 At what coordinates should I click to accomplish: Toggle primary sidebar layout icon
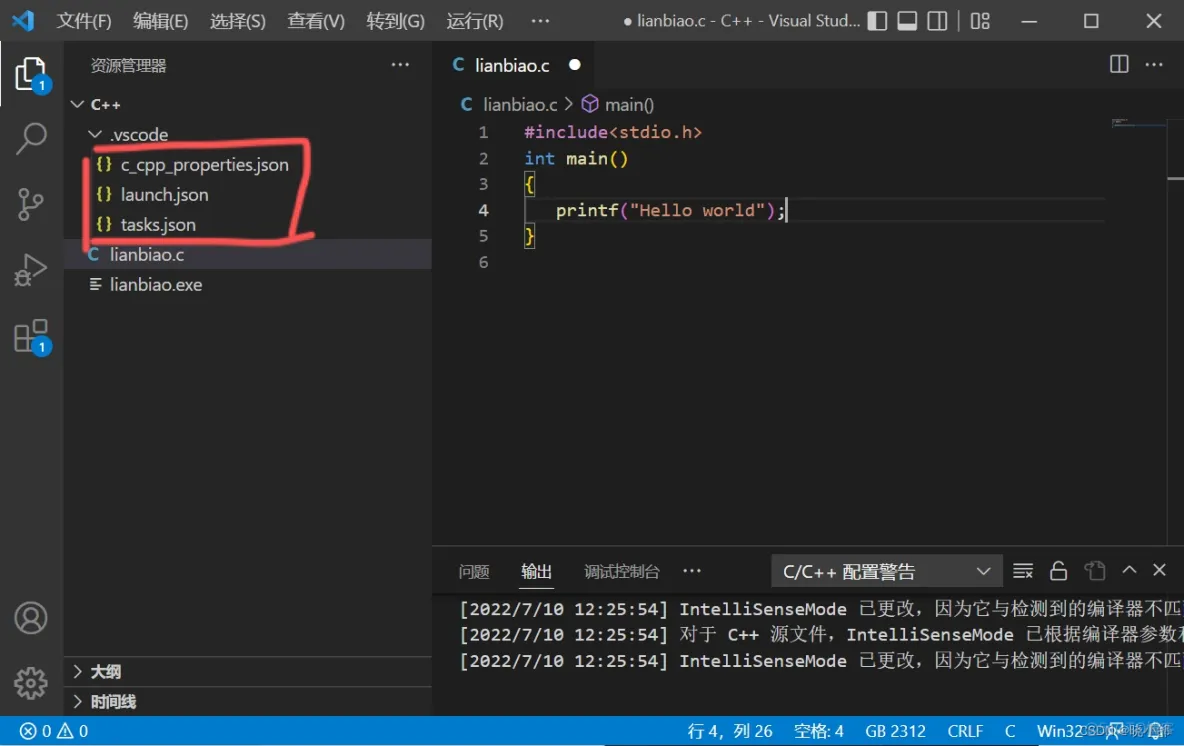click(x=877, y=20)
